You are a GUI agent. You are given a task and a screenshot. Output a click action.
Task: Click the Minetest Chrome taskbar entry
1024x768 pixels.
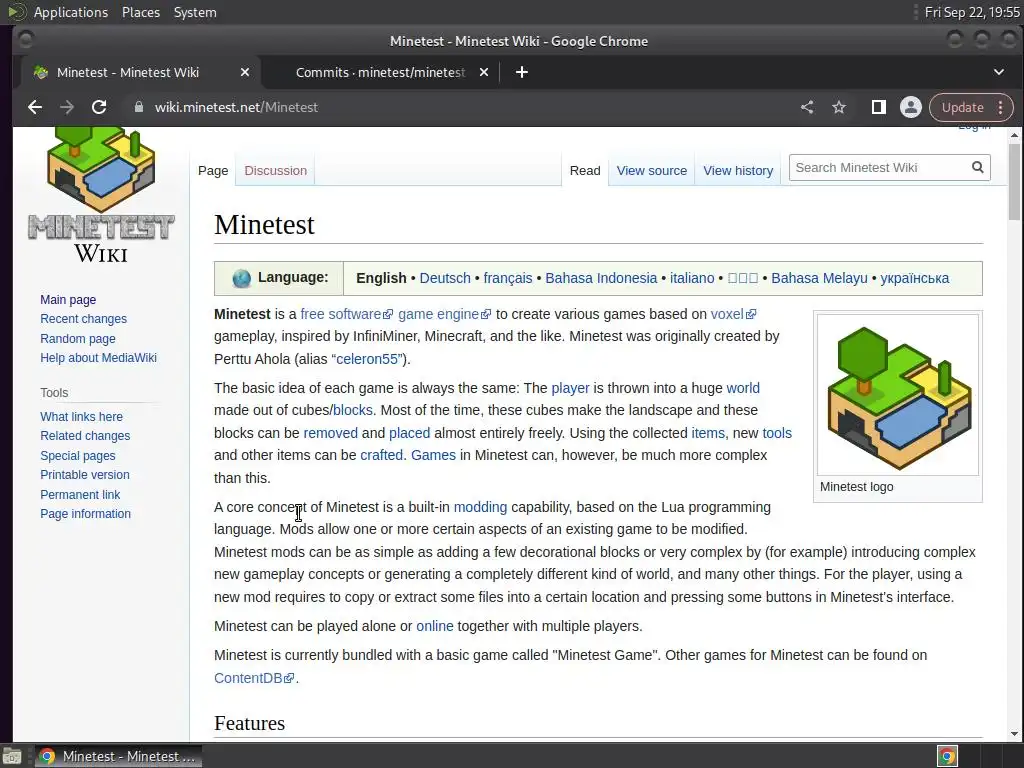[118, 756]
